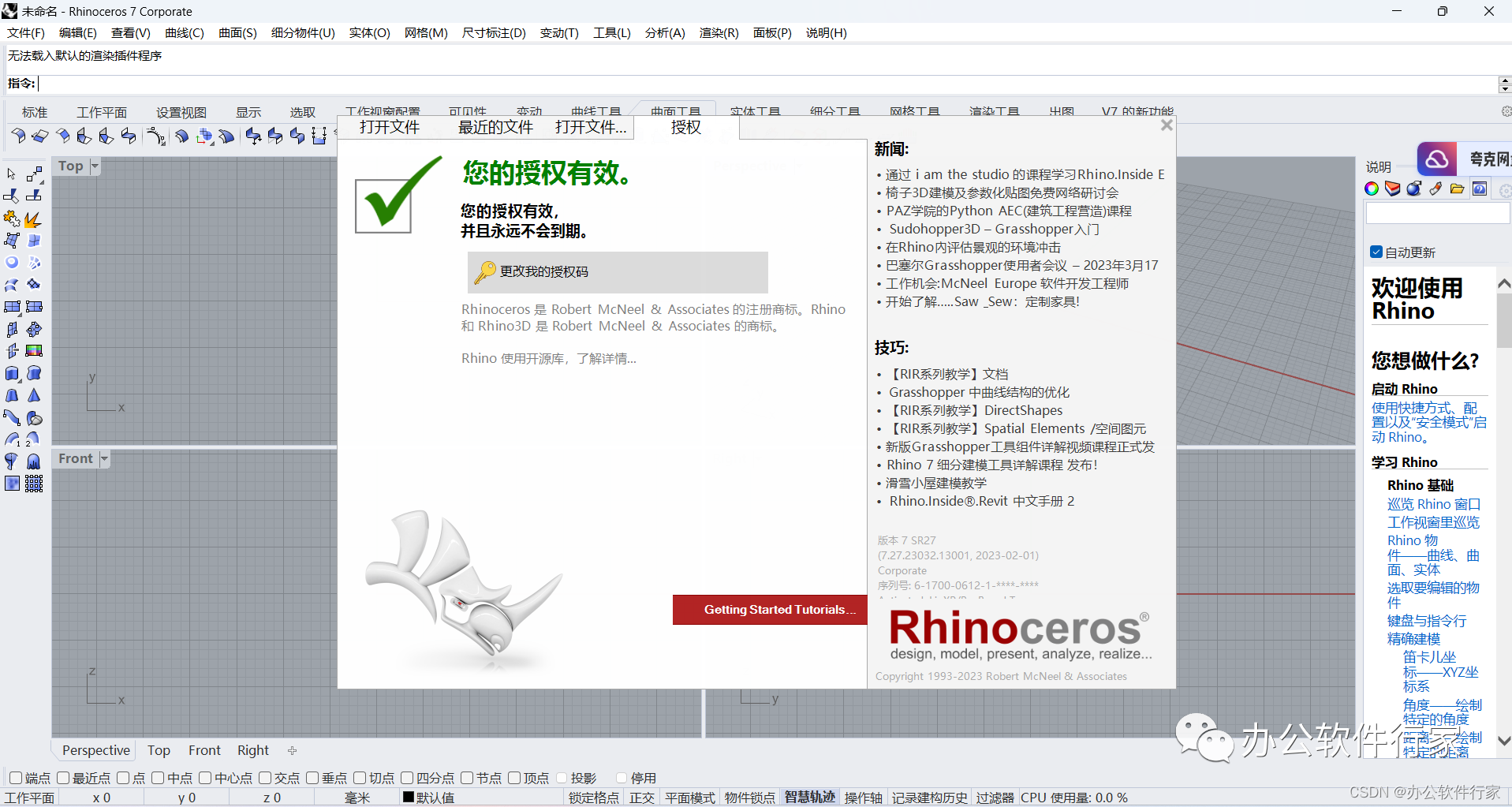Open the Grasshopper 中曲线结构的优化 tip link

979,392
